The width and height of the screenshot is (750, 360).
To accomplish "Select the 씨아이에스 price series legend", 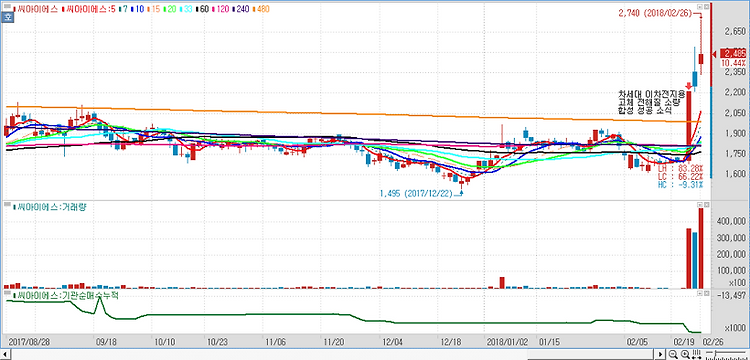I will [x=35, y=9].
